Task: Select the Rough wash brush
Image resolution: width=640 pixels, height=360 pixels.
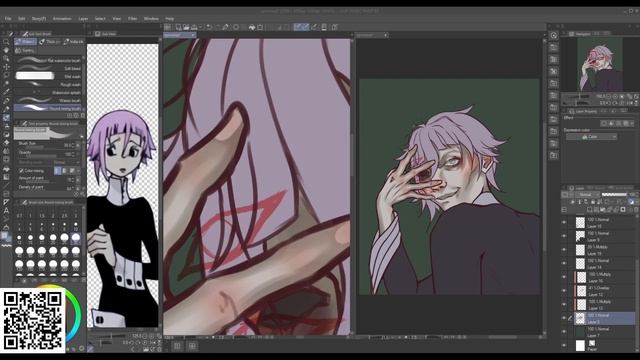Action: click(48, 84)
